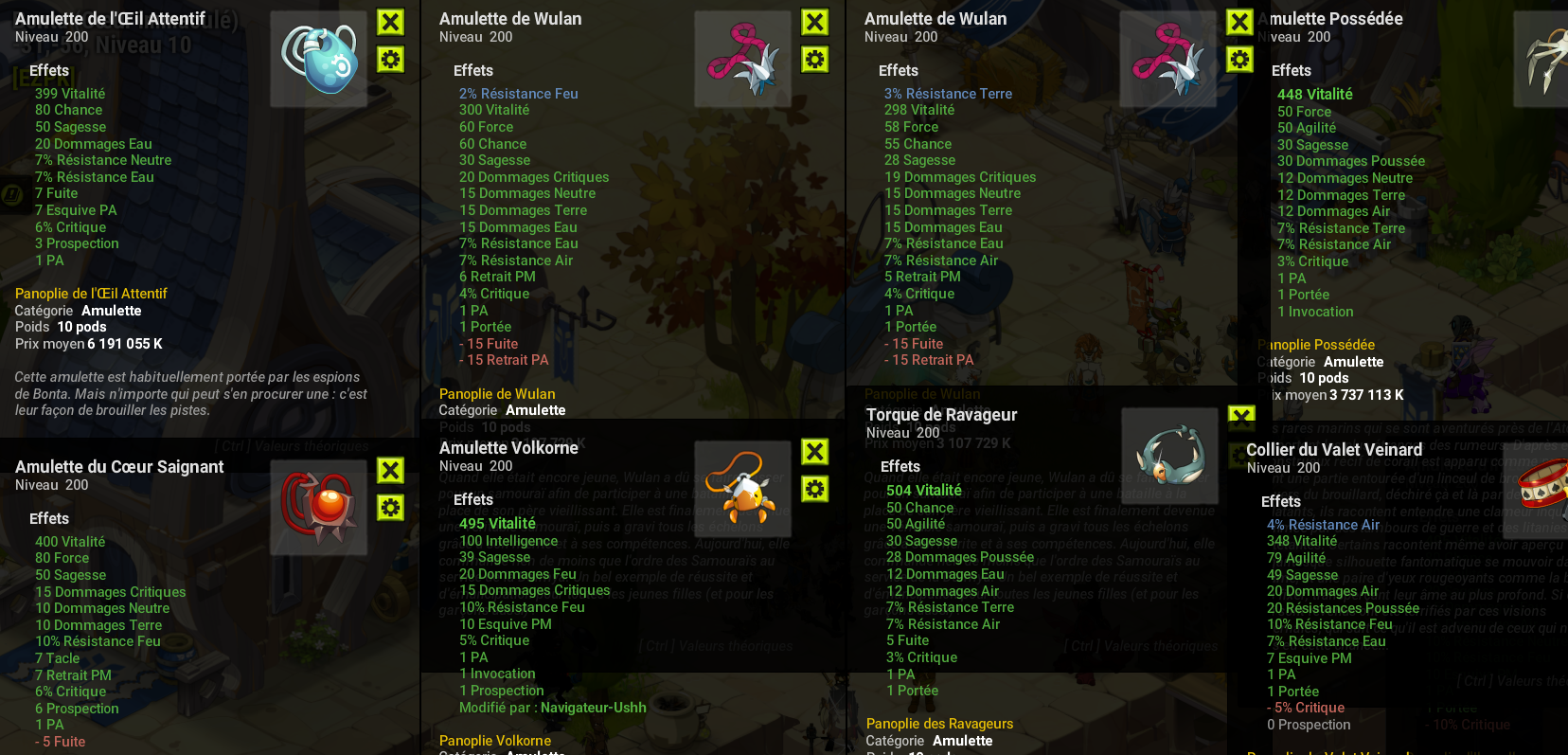The height and width of the screenshot is (755, 1568).
Task: Open the Panoplie Volkorne set link
Action: (x=494, y=741)
